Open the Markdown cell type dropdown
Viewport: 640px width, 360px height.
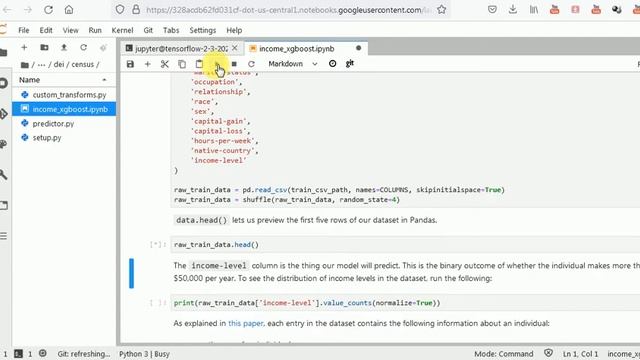pos(292,64)
